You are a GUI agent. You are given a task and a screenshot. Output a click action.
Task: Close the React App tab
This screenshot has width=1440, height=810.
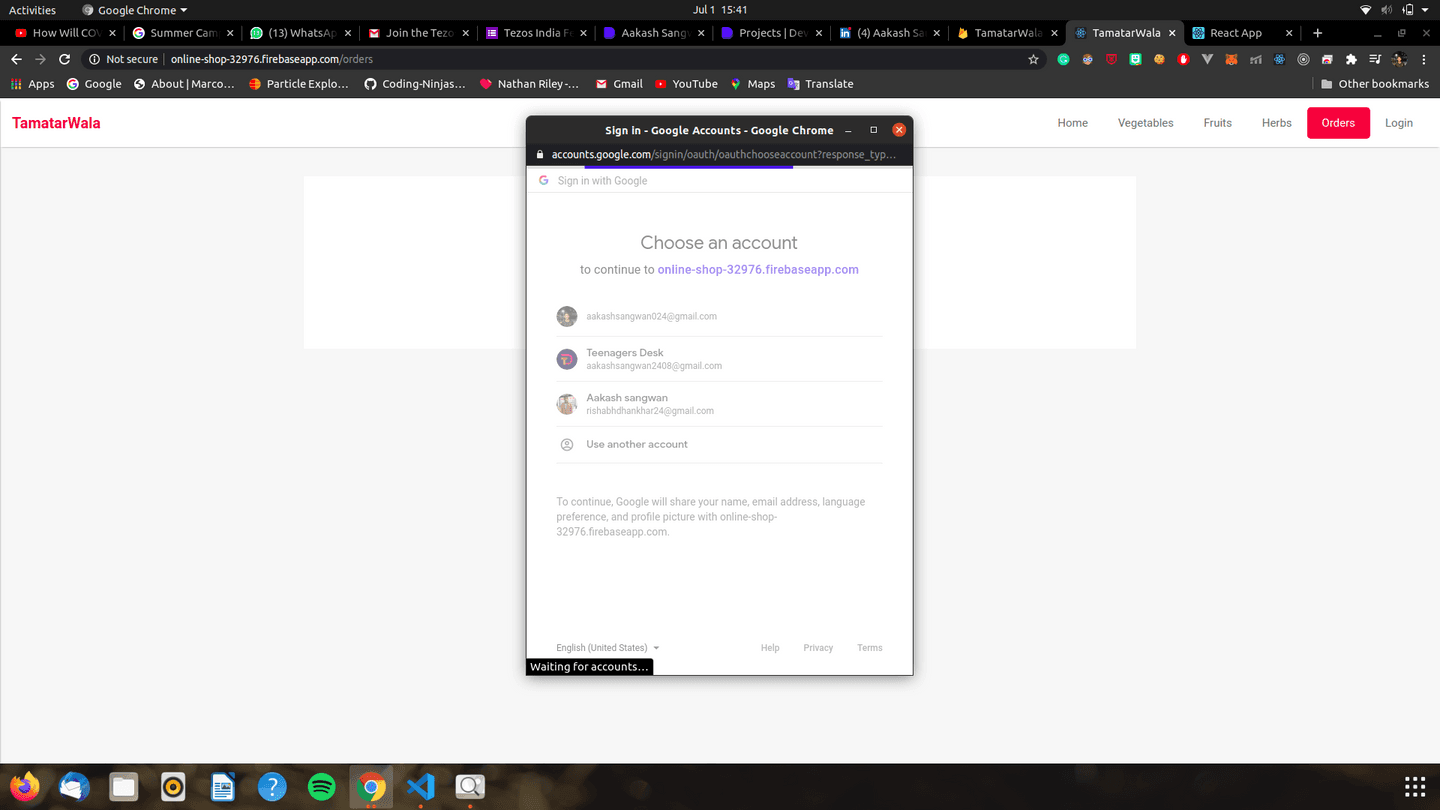coord(1289,33)
